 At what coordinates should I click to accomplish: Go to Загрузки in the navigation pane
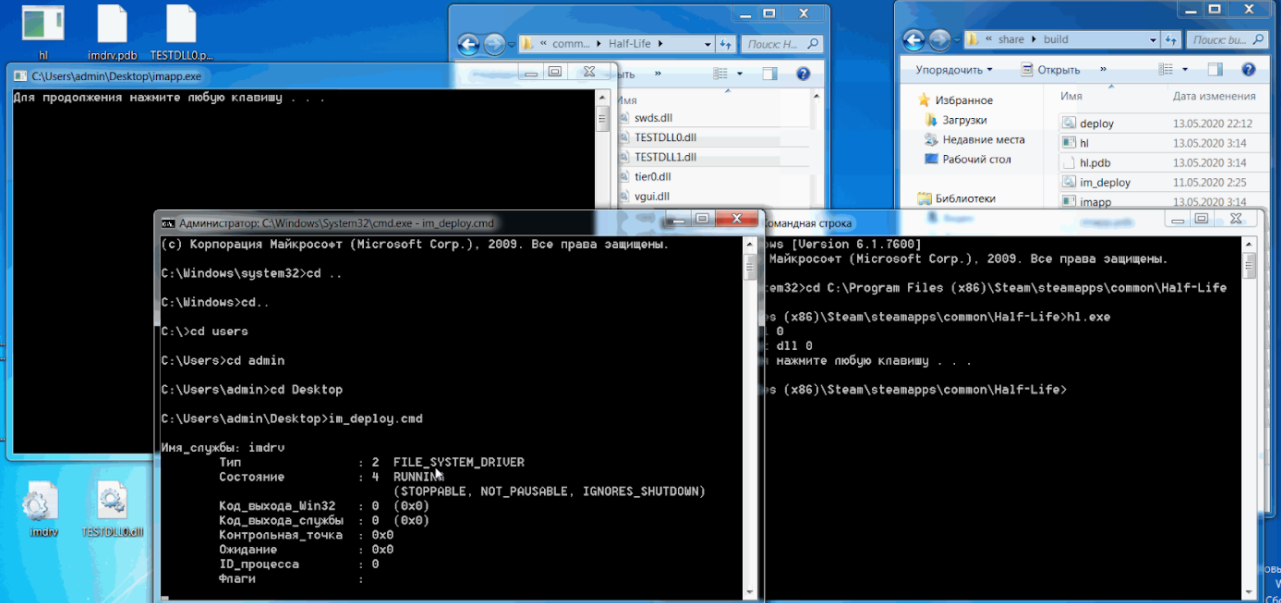964,120
